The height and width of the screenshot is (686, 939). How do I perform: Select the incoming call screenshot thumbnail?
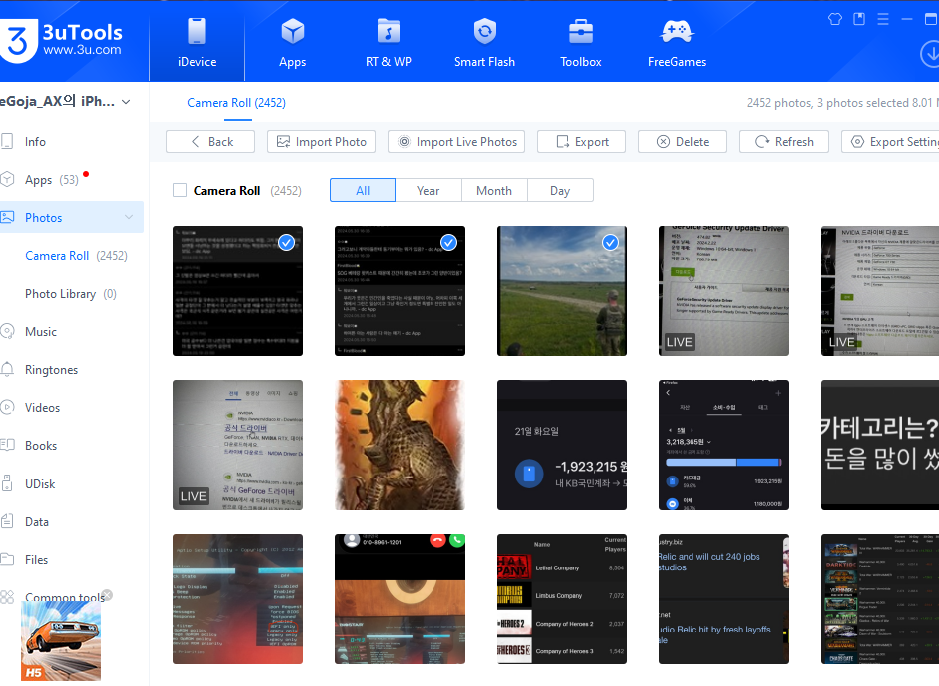click(400, 599)
